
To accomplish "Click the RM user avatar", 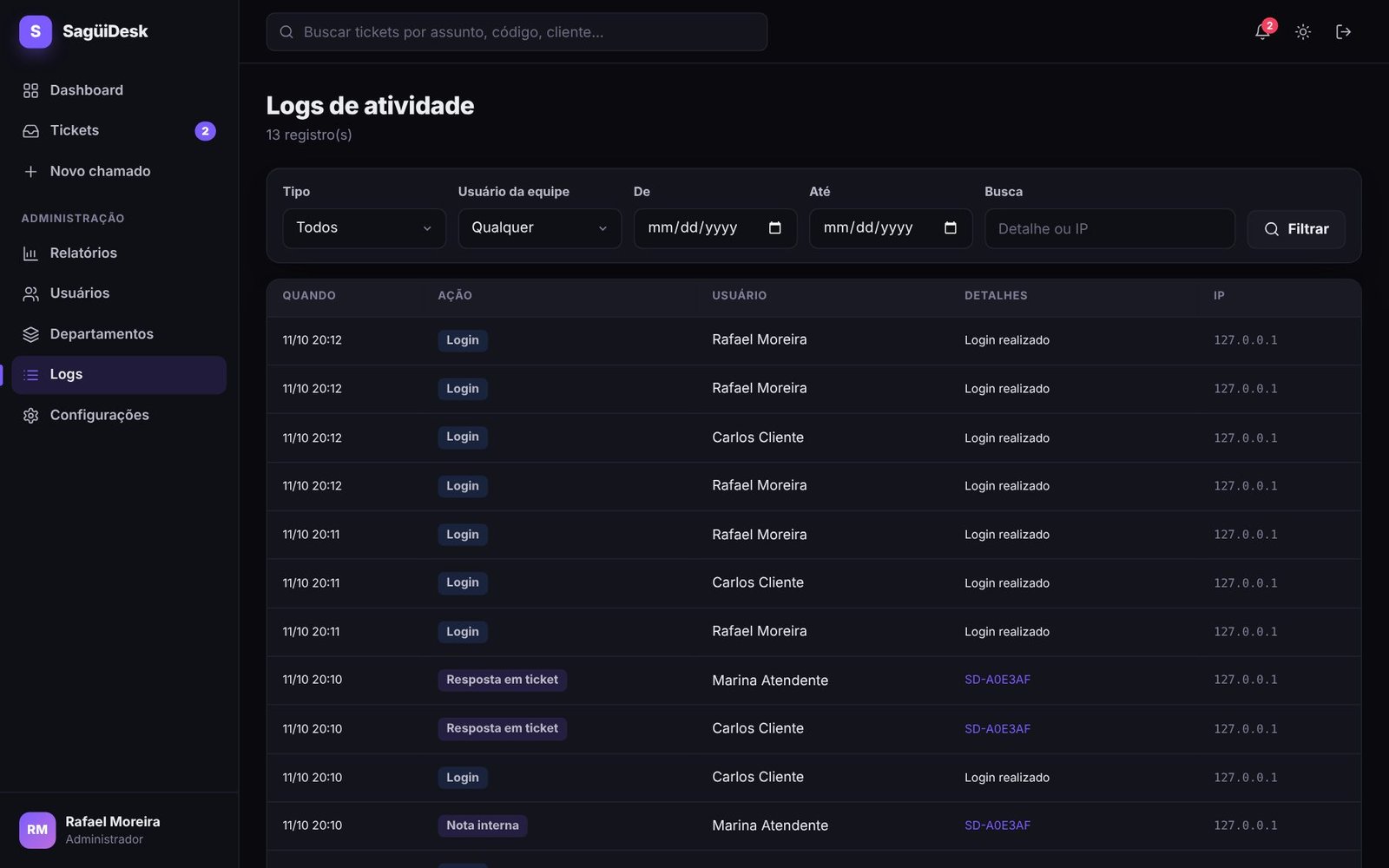I will [x=37, y=830].
